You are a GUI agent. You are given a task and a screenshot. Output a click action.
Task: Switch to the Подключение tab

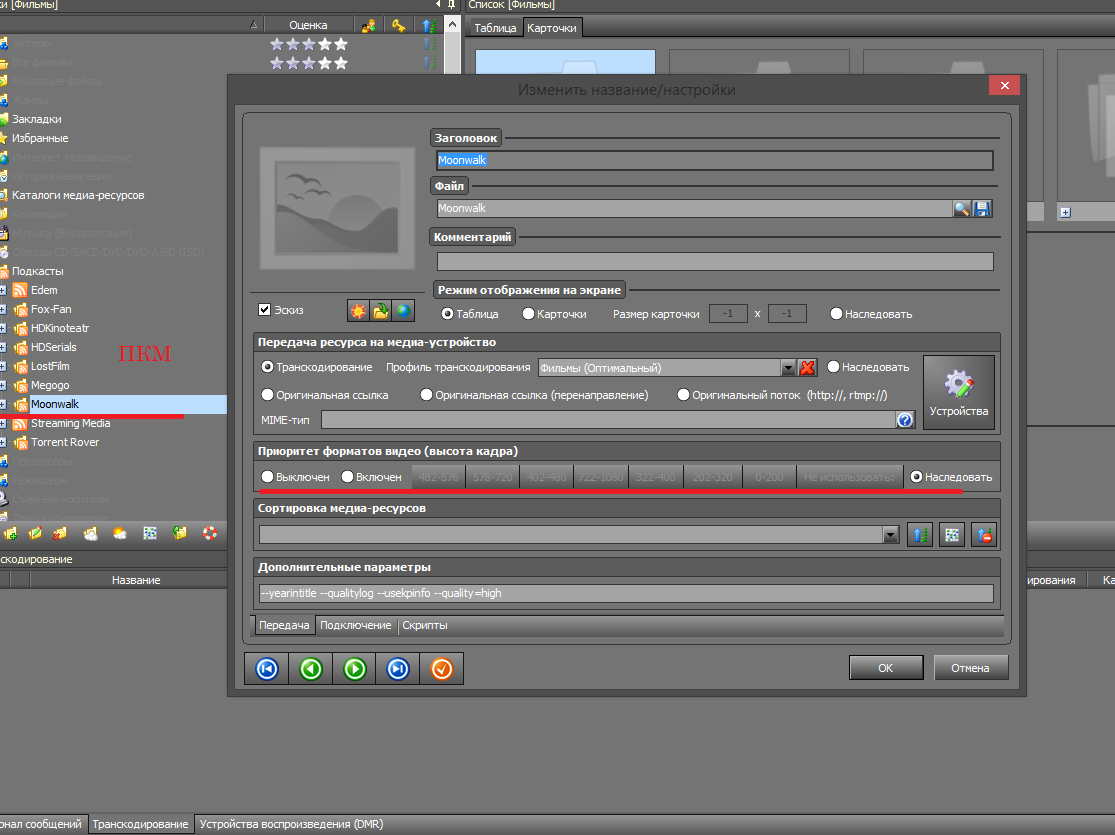[x=355, y=625]
